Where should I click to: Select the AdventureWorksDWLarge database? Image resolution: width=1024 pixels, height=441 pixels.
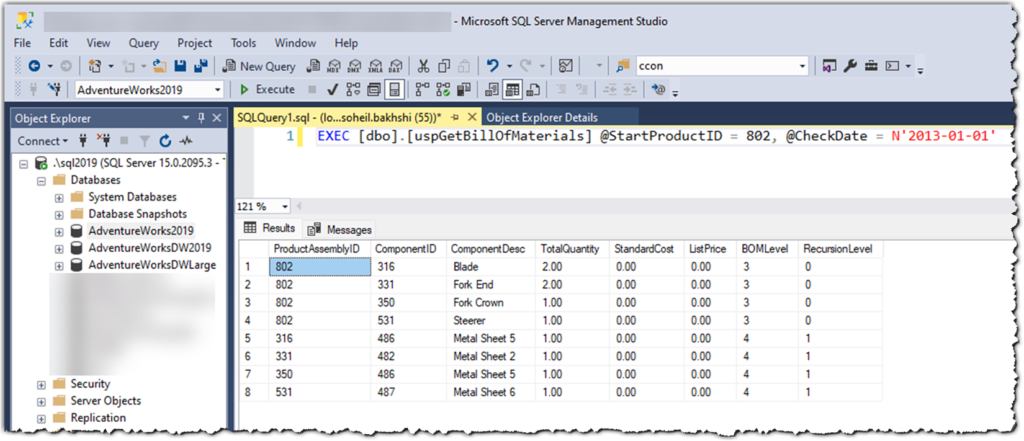(x=152, y=265)
